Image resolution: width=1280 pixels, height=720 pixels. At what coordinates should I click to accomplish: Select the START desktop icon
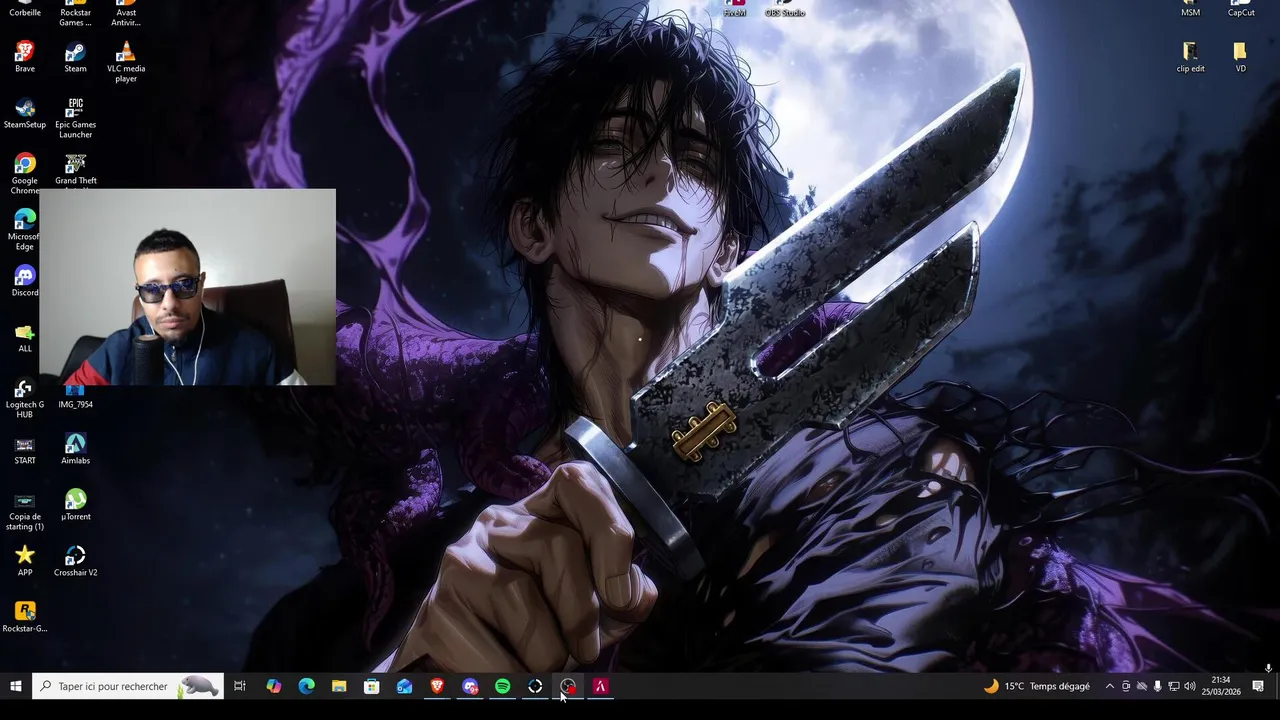25,449
